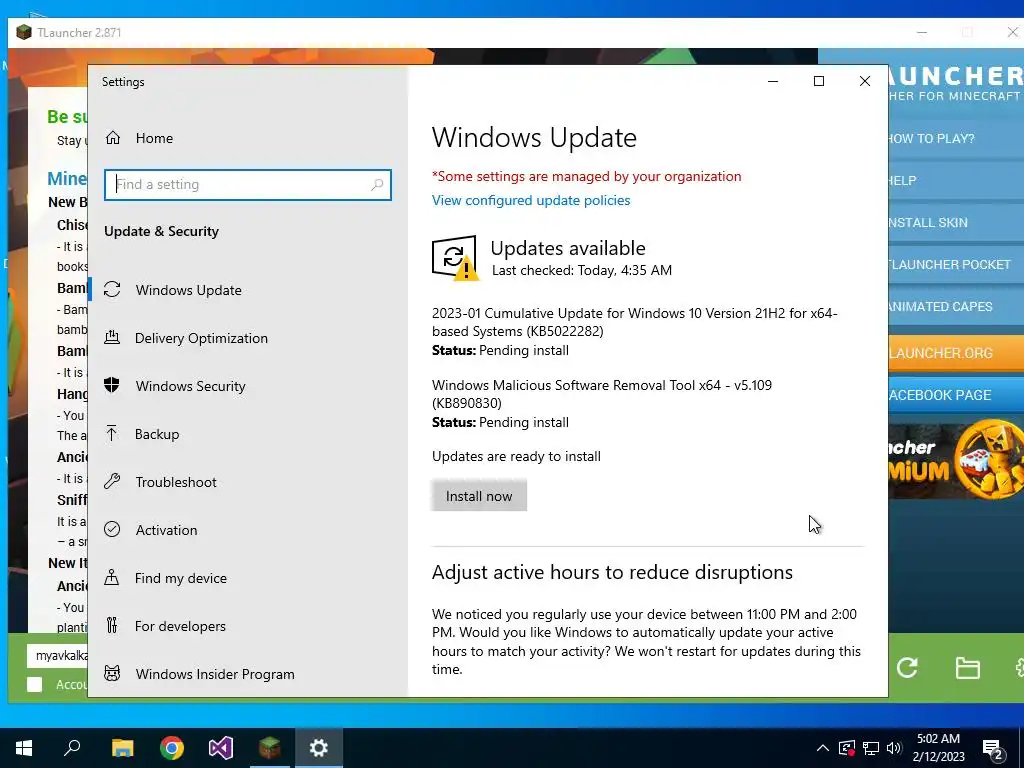The height and width of the screenshot is (768, 1024).
Task: Click the managed by your organization notice
Action: click(x=586, y=176)
